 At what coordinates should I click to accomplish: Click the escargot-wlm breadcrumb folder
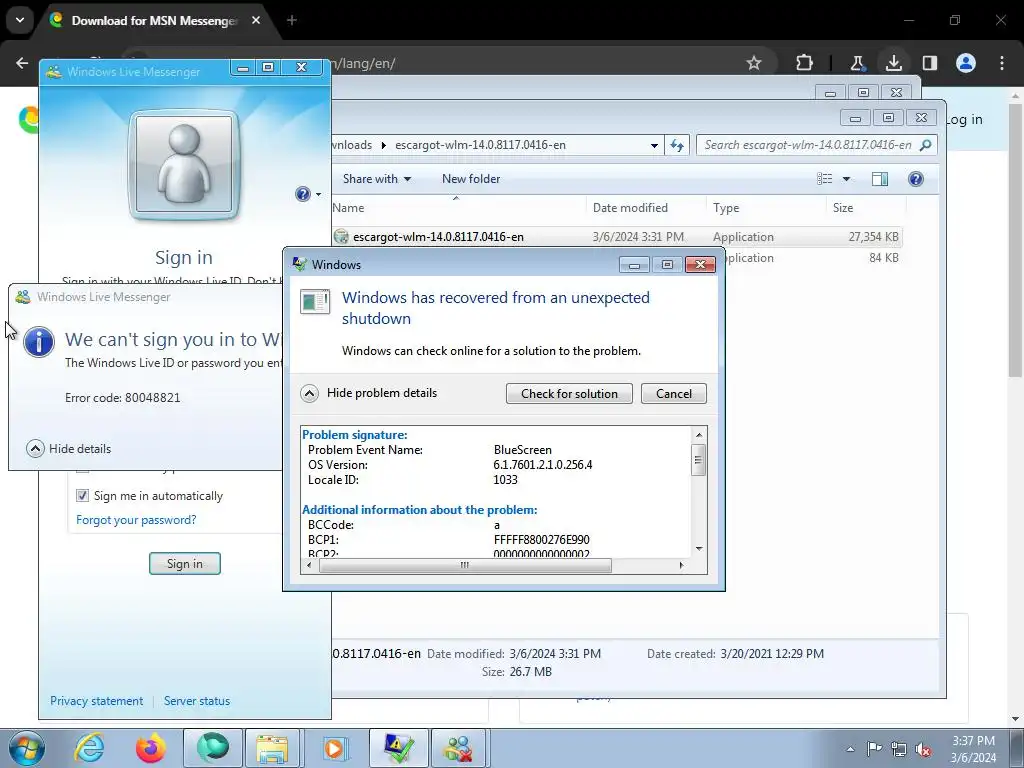click(481, 145)
